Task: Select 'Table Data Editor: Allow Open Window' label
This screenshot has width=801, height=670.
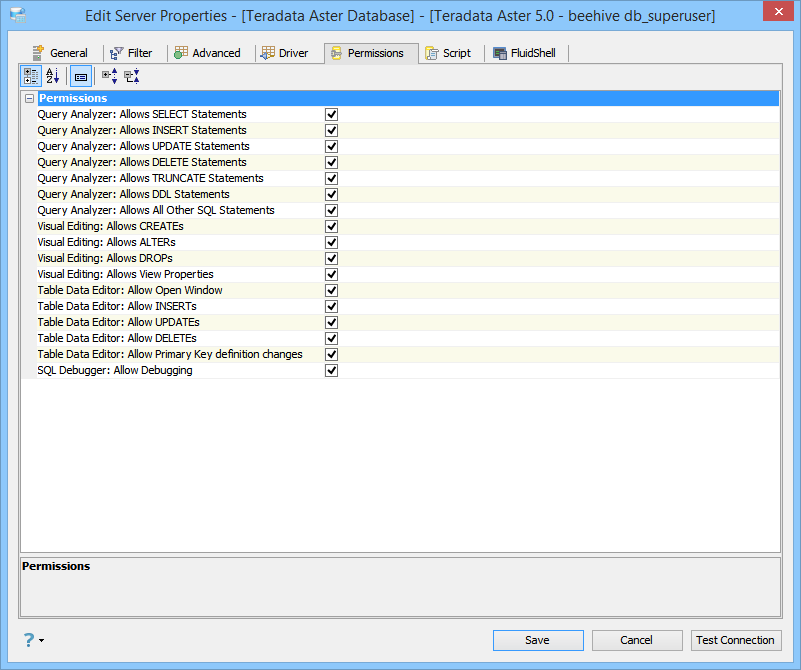Action: click(x=130, y=291)
